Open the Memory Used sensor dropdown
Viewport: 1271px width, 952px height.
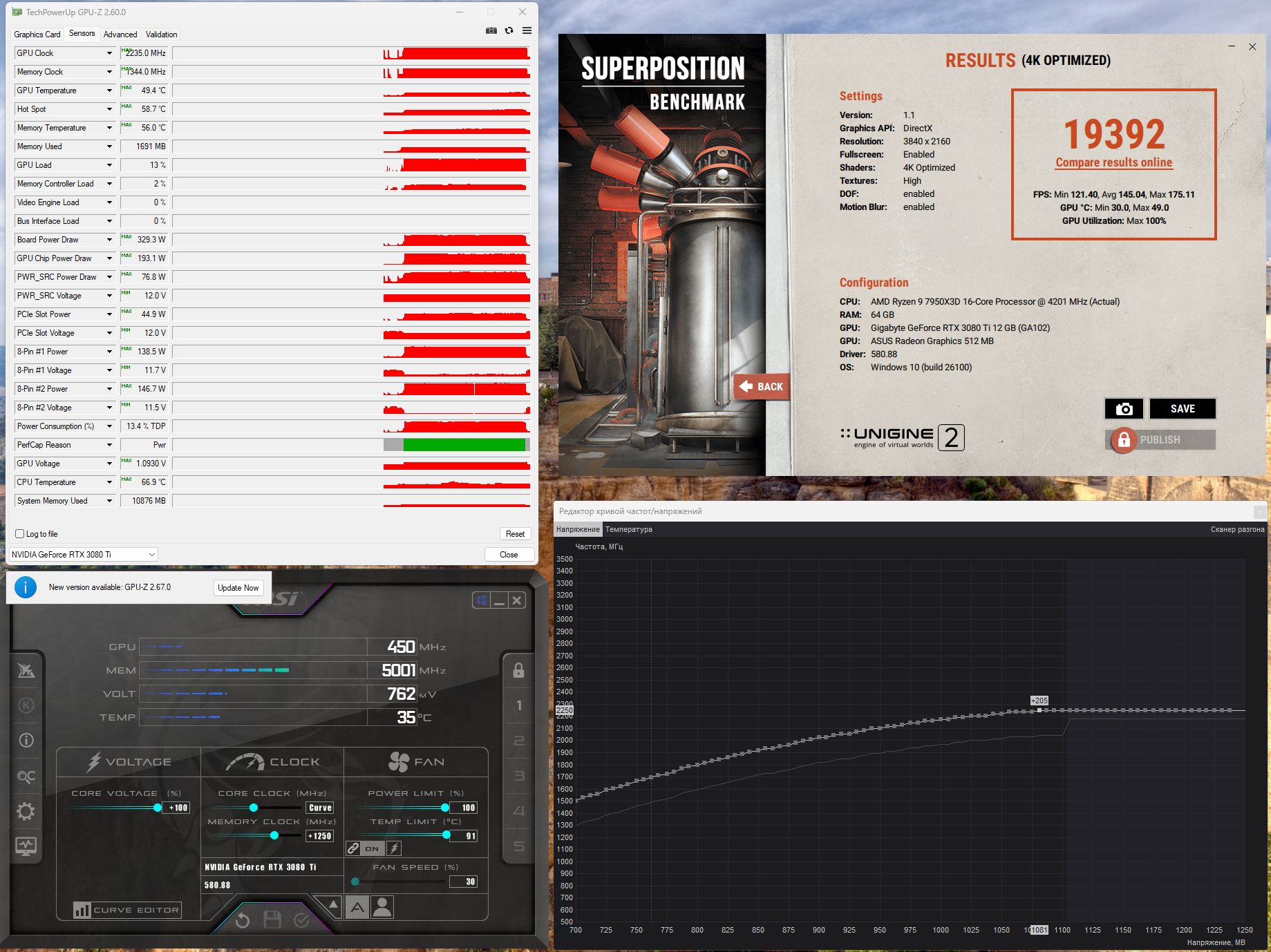click(109, 146)
